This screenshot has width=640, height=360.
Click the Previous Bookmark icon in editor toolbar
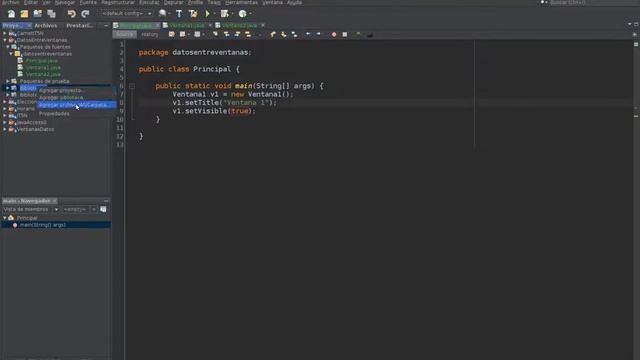[x=273, y=35]
